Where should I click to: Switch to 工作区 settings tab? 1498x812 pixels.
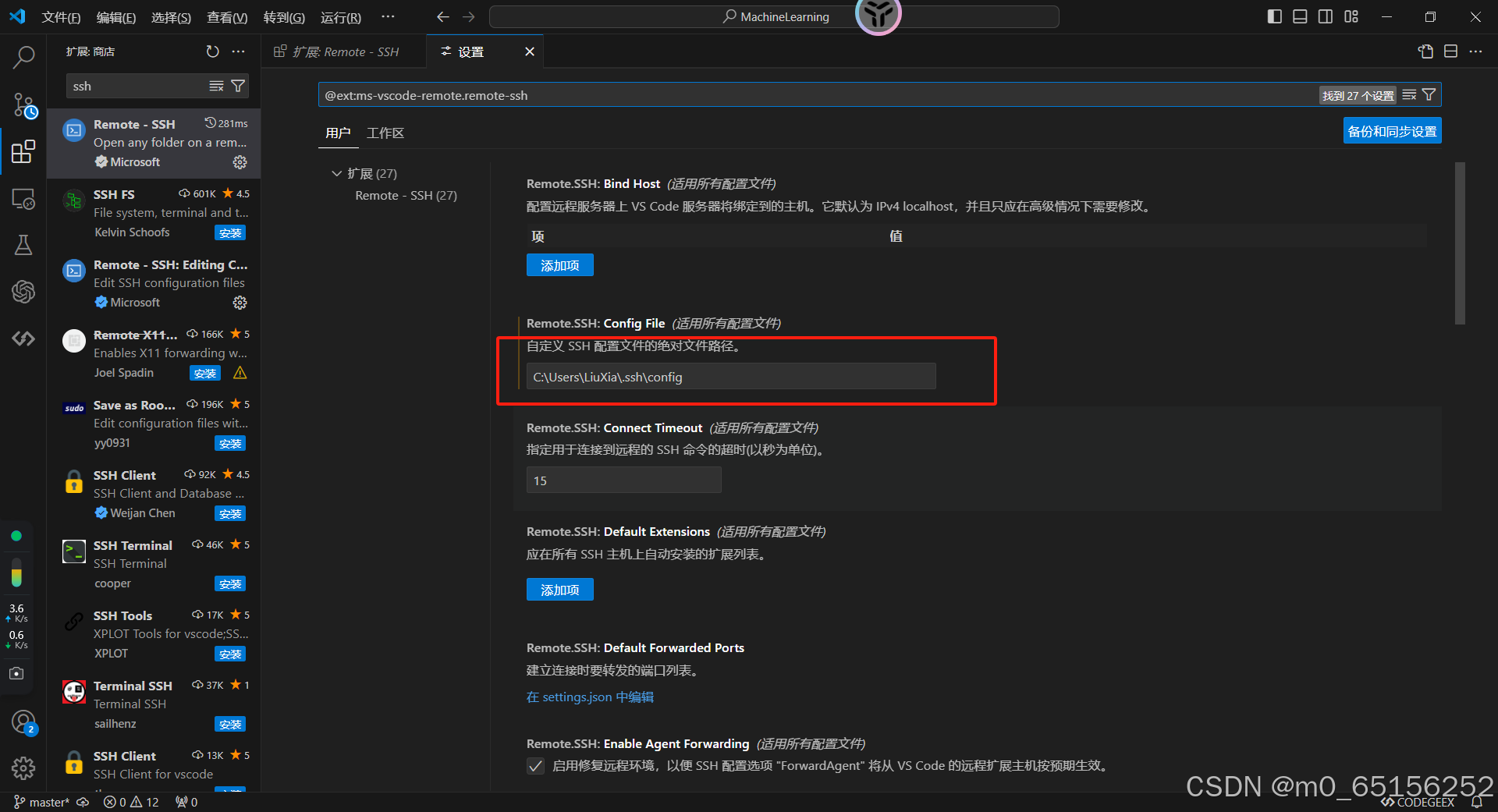[385, 133]
